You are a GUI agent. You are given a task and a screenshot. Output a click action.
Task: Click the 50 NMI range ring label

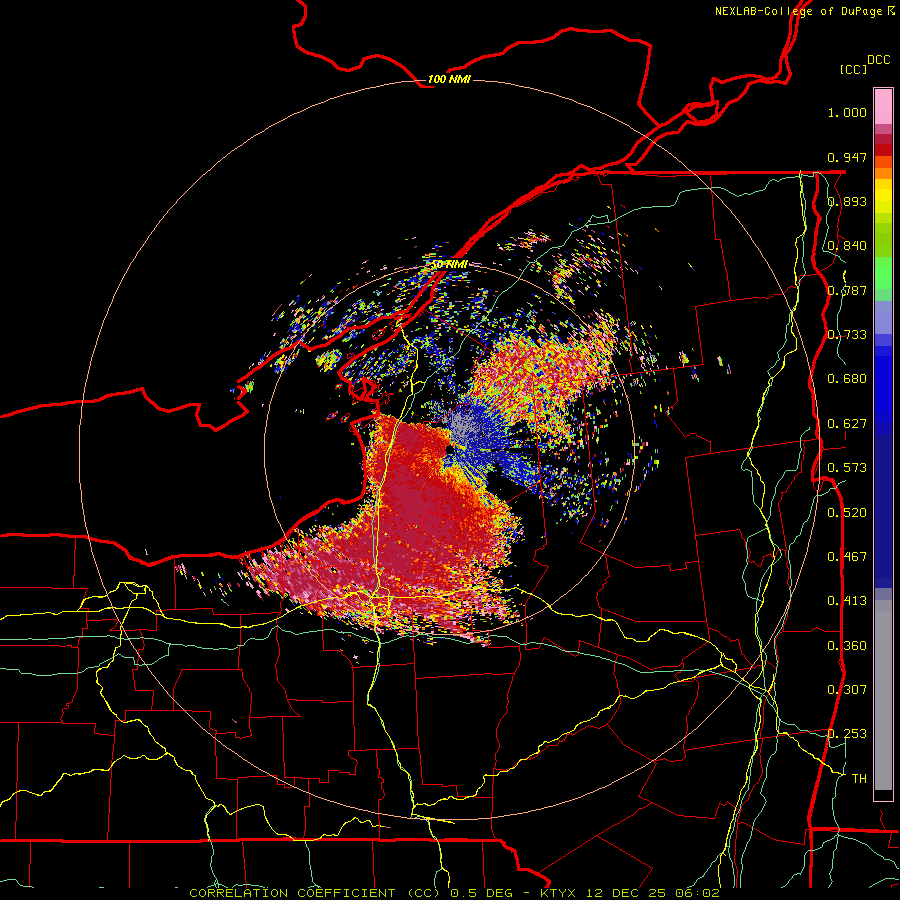[x=449, y=264]
